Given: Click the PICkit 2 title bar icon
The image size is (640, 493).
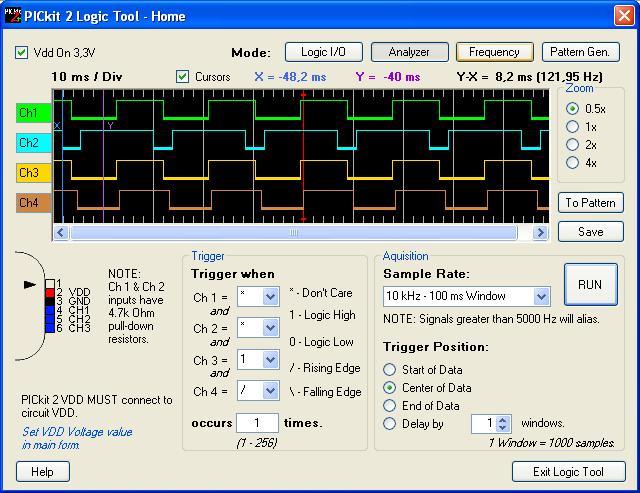Looking at the screenshot, I should [x=12, y=16].
